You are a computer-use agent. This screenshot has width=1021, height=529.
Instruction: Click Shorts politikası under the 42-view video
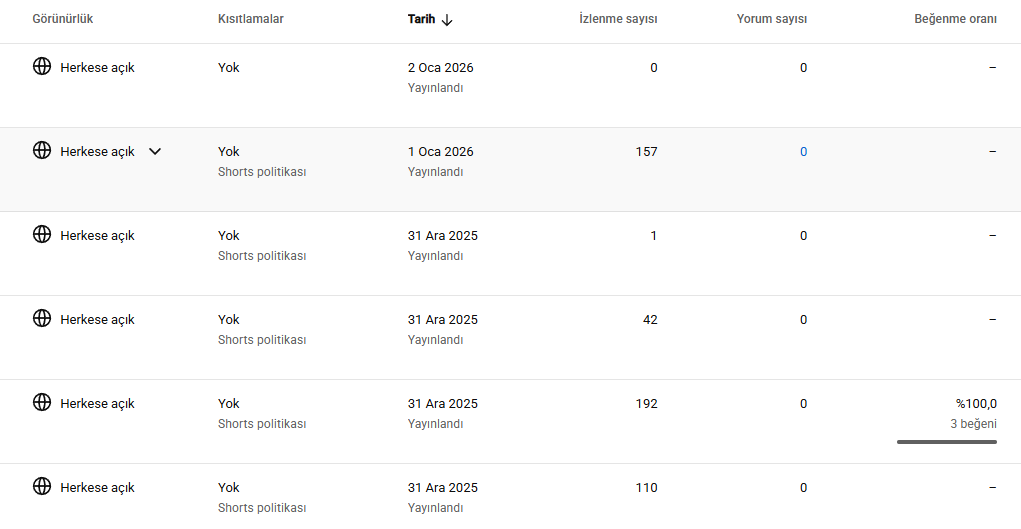click(262, 340)
